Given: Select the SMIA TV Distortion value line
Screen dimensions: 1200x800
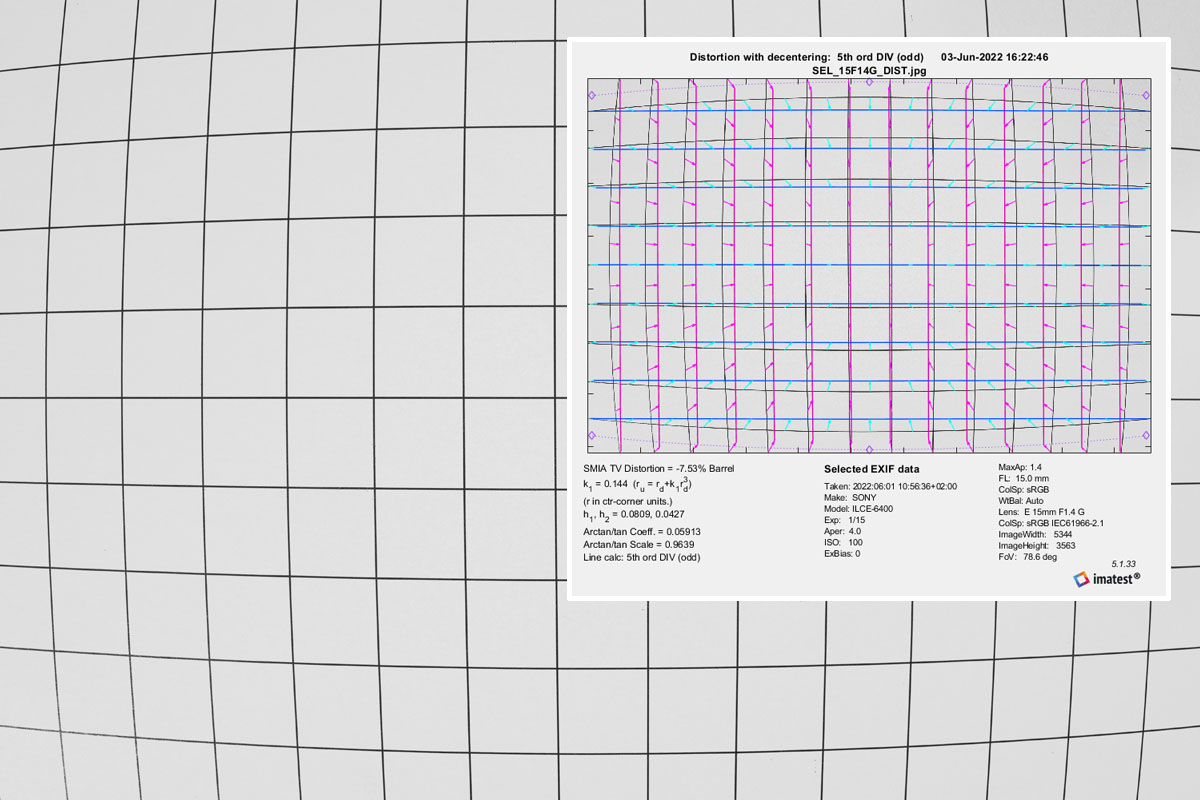Looking at the screenshot, I should [x=659, y=468].
